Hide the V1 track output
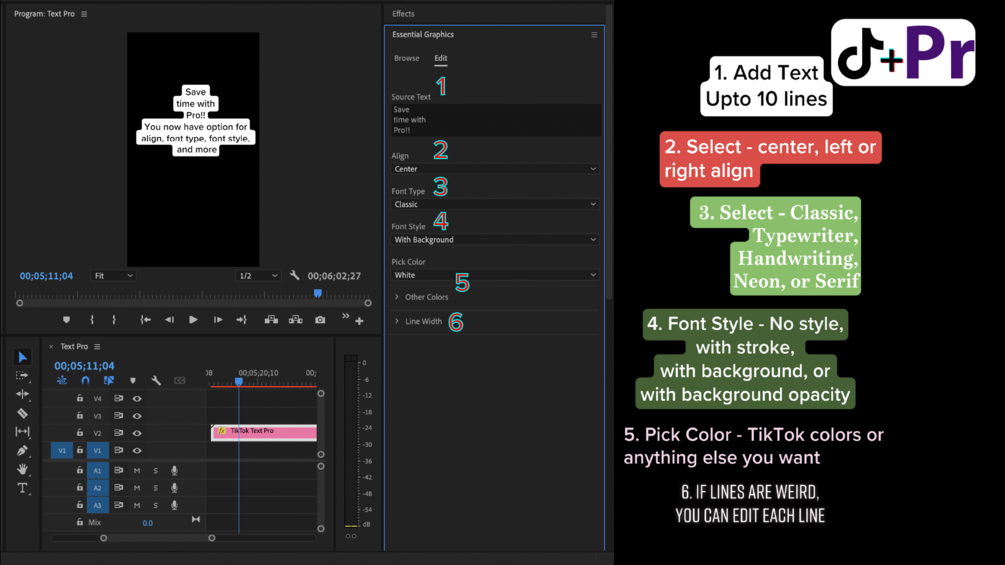This screenshot has width=1005, height=565. coord(137,450)
